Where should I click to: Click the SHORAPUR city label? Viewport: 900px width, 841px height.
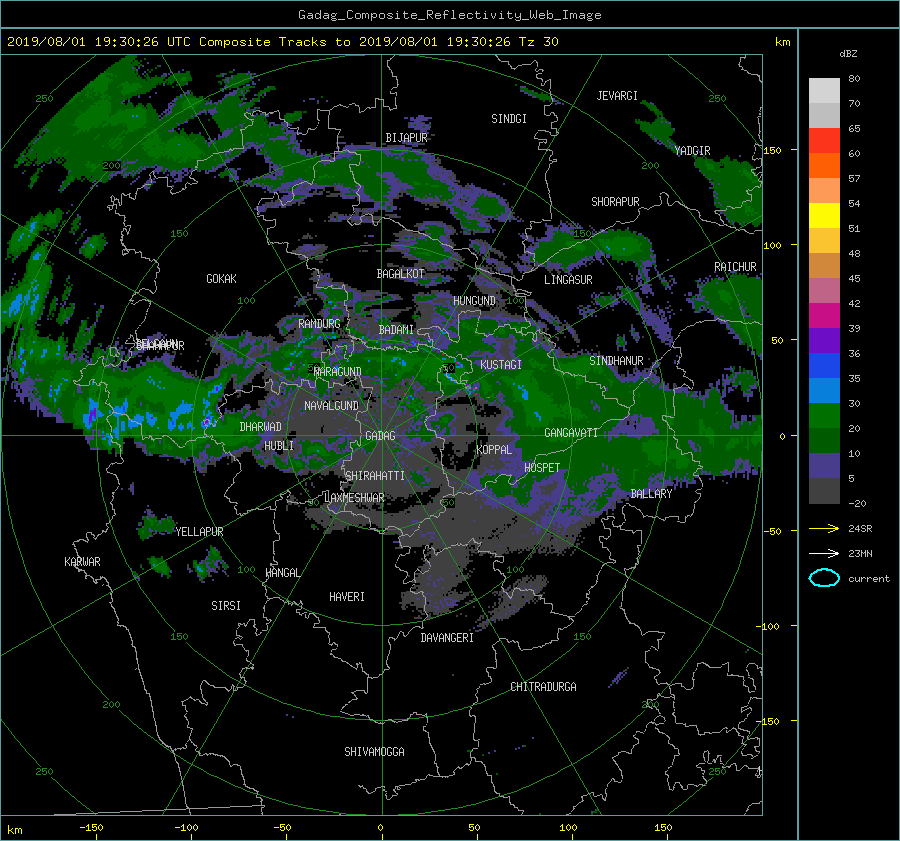point(615,202)
